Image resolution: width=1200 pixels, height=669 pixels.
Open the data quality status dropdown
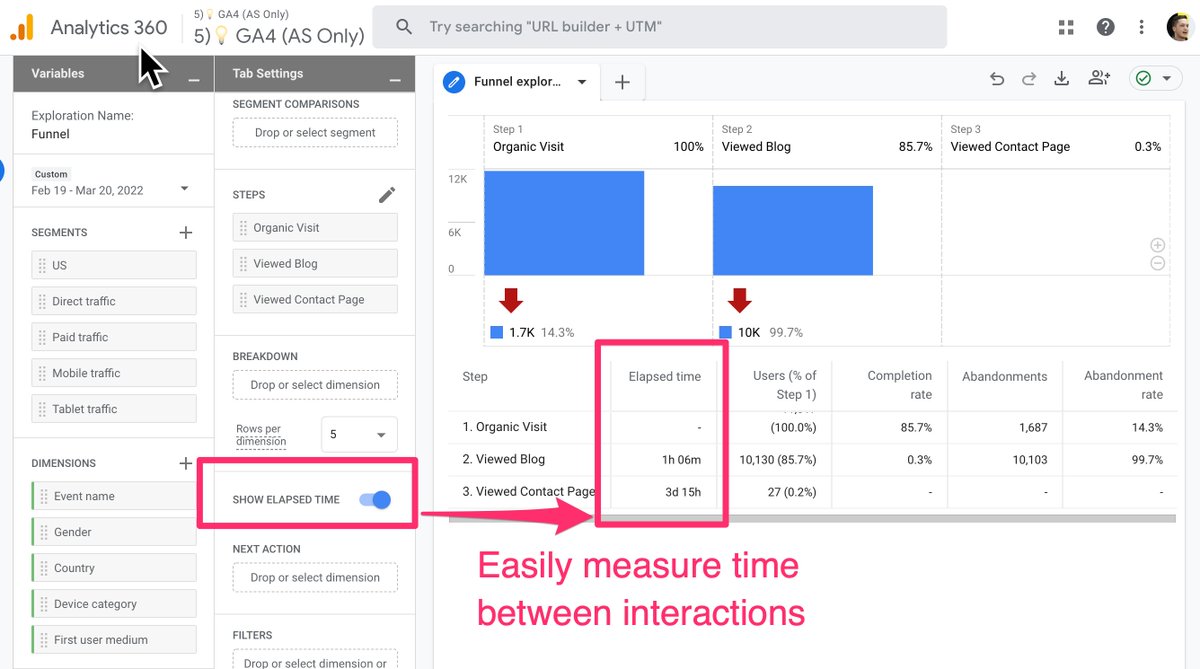tap(1157, 78)
